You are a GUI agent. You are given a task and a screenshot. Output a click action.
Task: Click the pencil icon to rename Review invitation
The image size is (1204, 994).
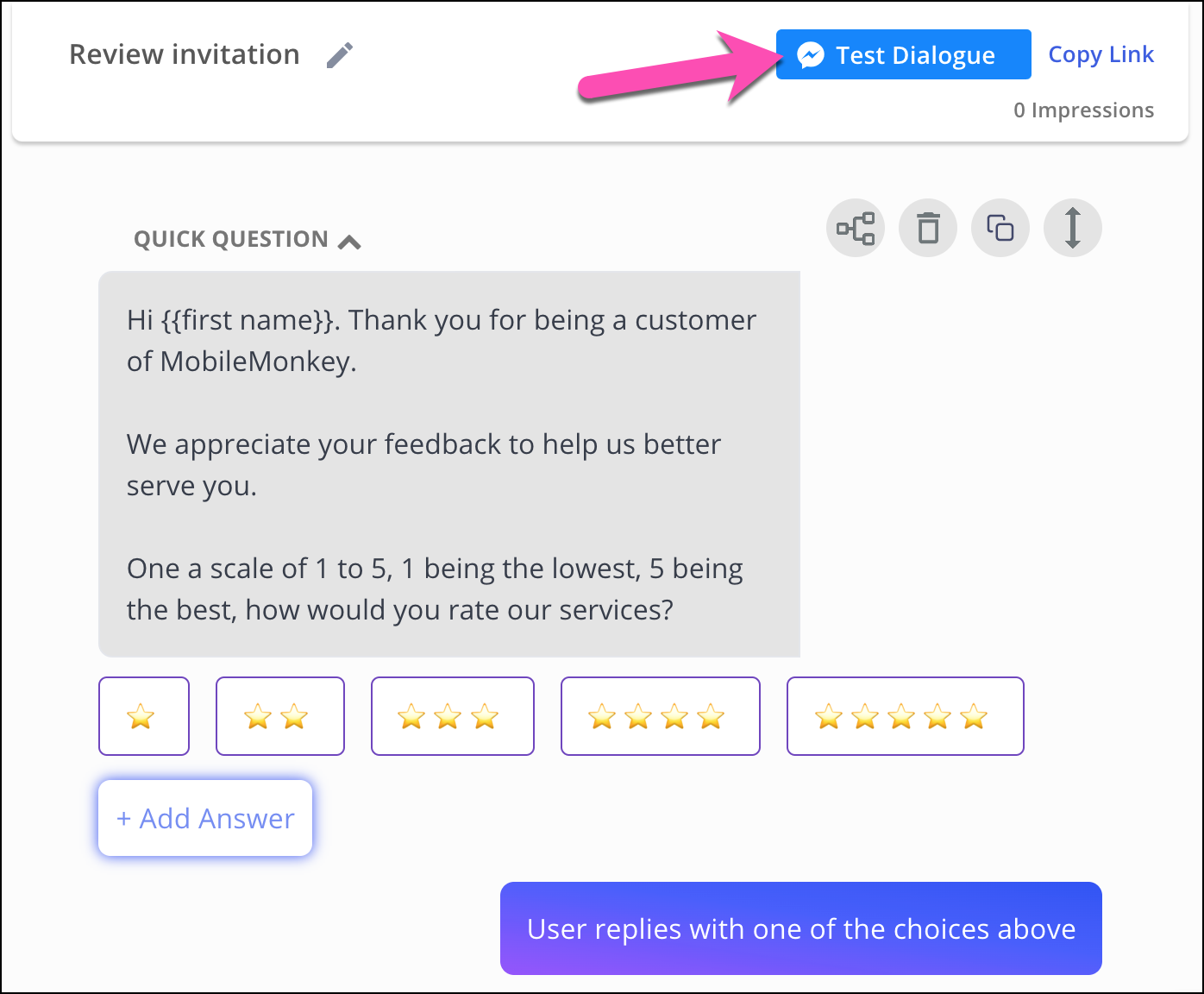click(340, 55)
